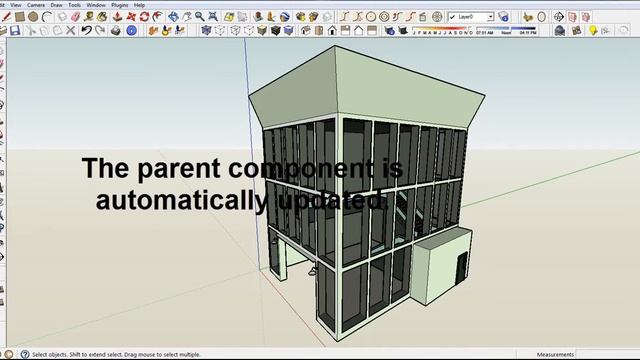
Task: Open the Layer Manager icon
Action: pos(504,17)
